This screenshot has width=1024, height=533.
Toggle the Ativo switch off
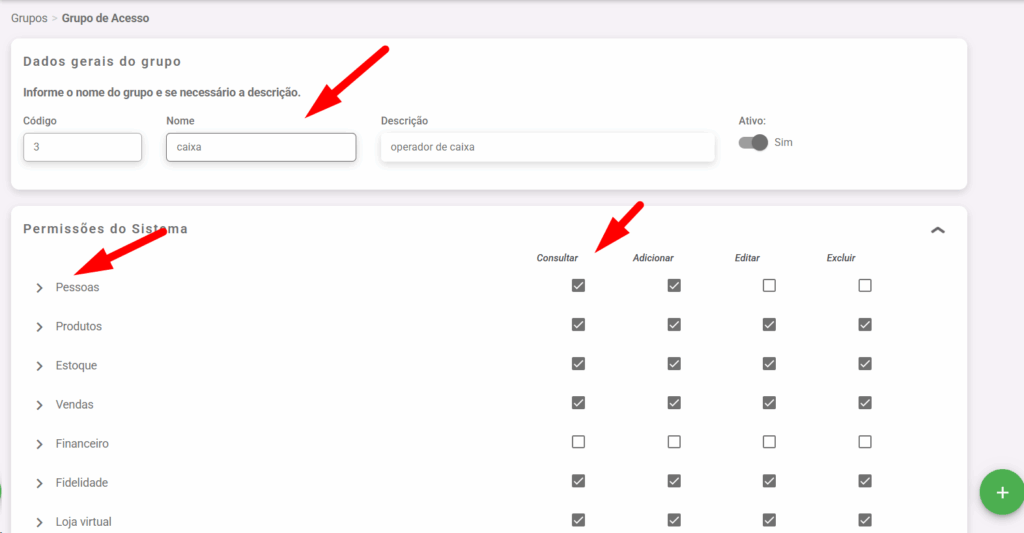[753, 143]
